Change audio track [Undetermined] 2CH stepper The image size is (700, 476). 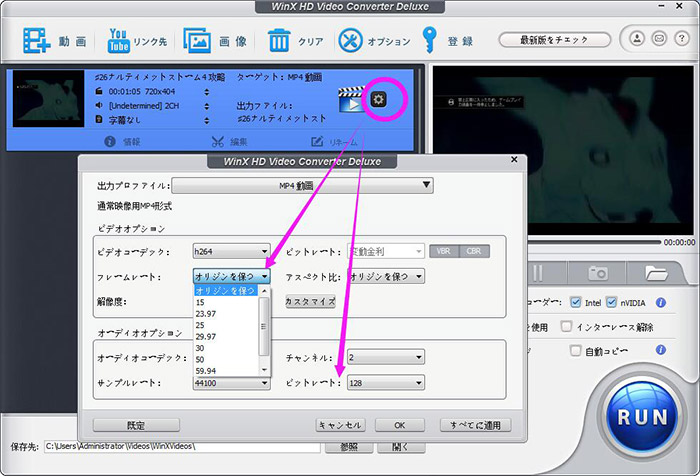click(206, 106)
